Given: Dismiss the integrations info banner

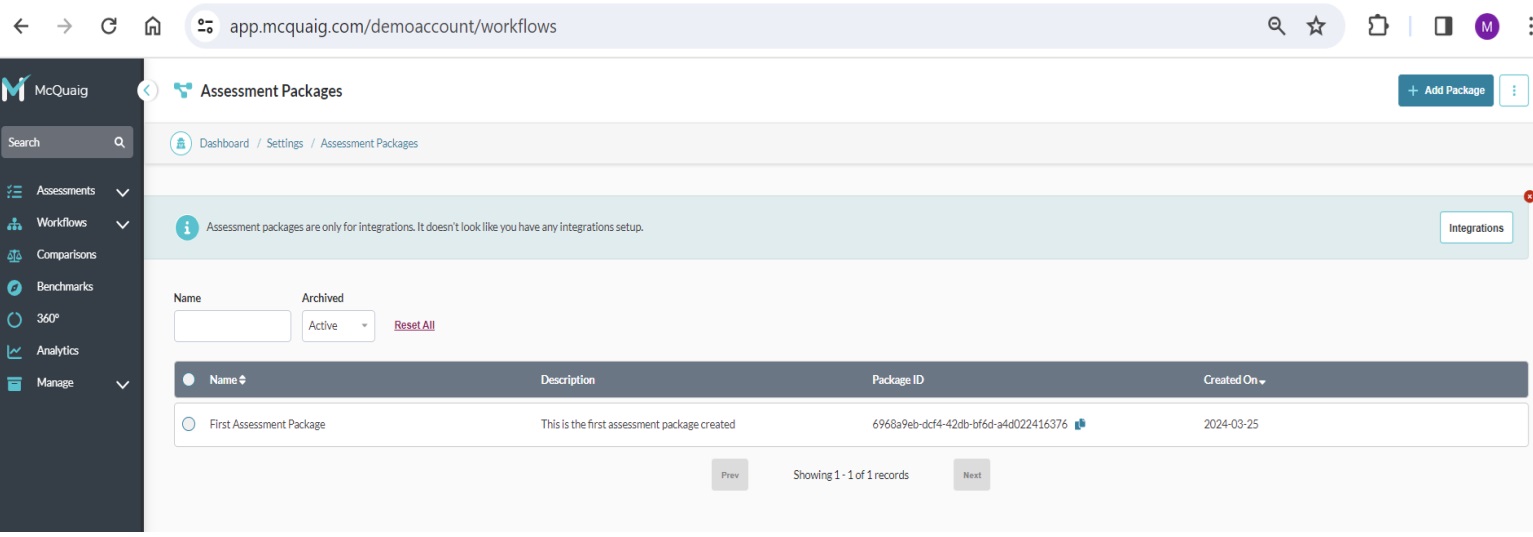Looking at the screenshot, I should pyautogui.click(x=1527, y=197).
